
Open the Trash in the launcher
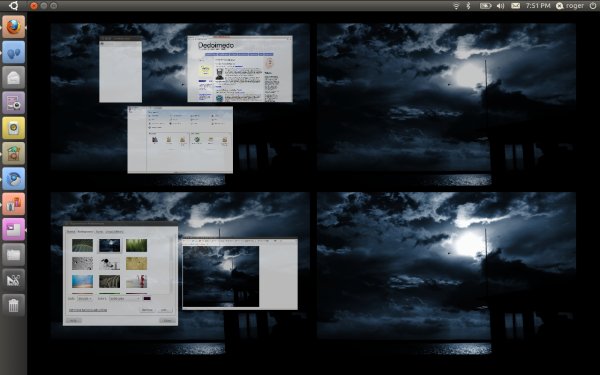coord(13,305)
